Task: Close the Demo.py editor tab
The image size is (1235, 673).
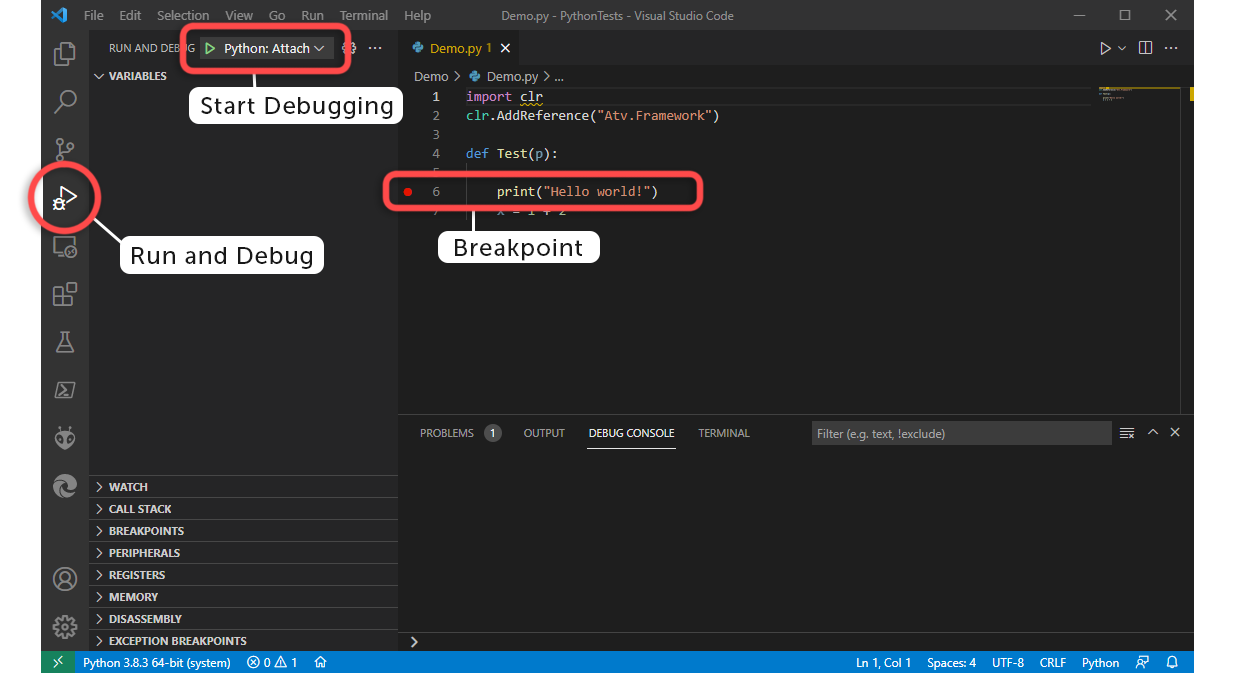Action: (505, 48)
